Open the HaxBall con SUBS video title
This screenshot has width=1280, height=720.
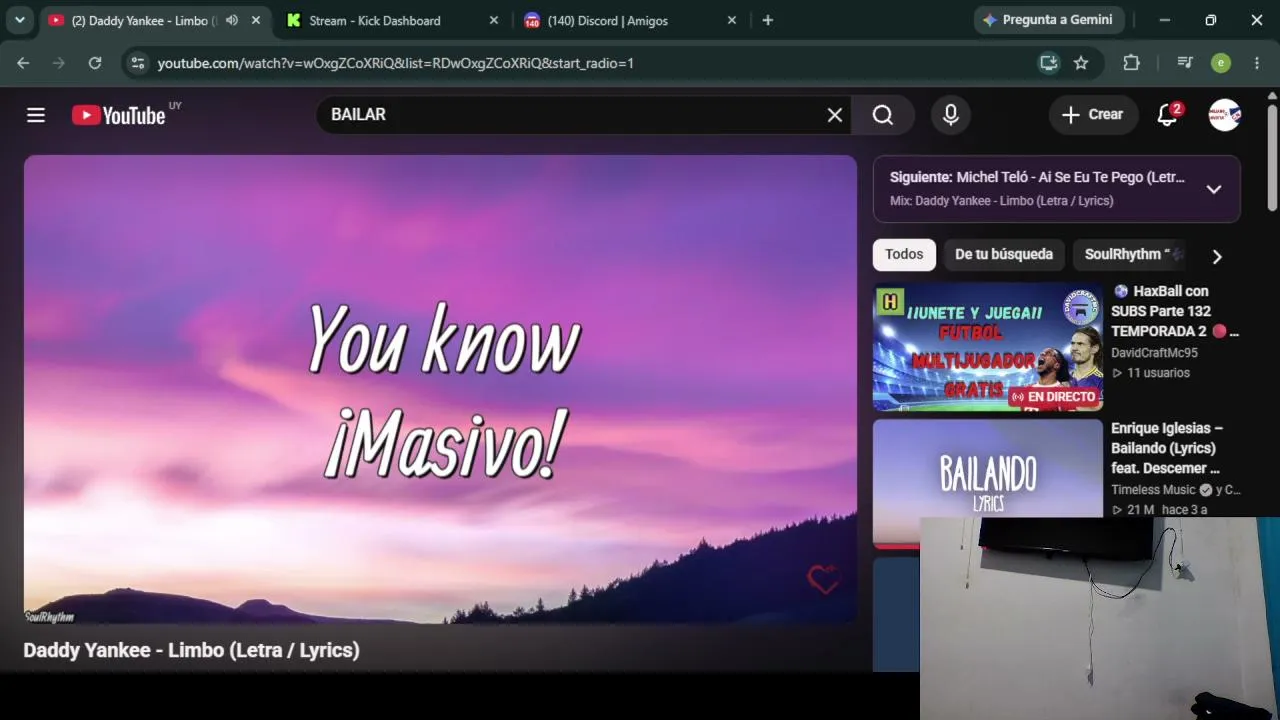point(1175,311)
